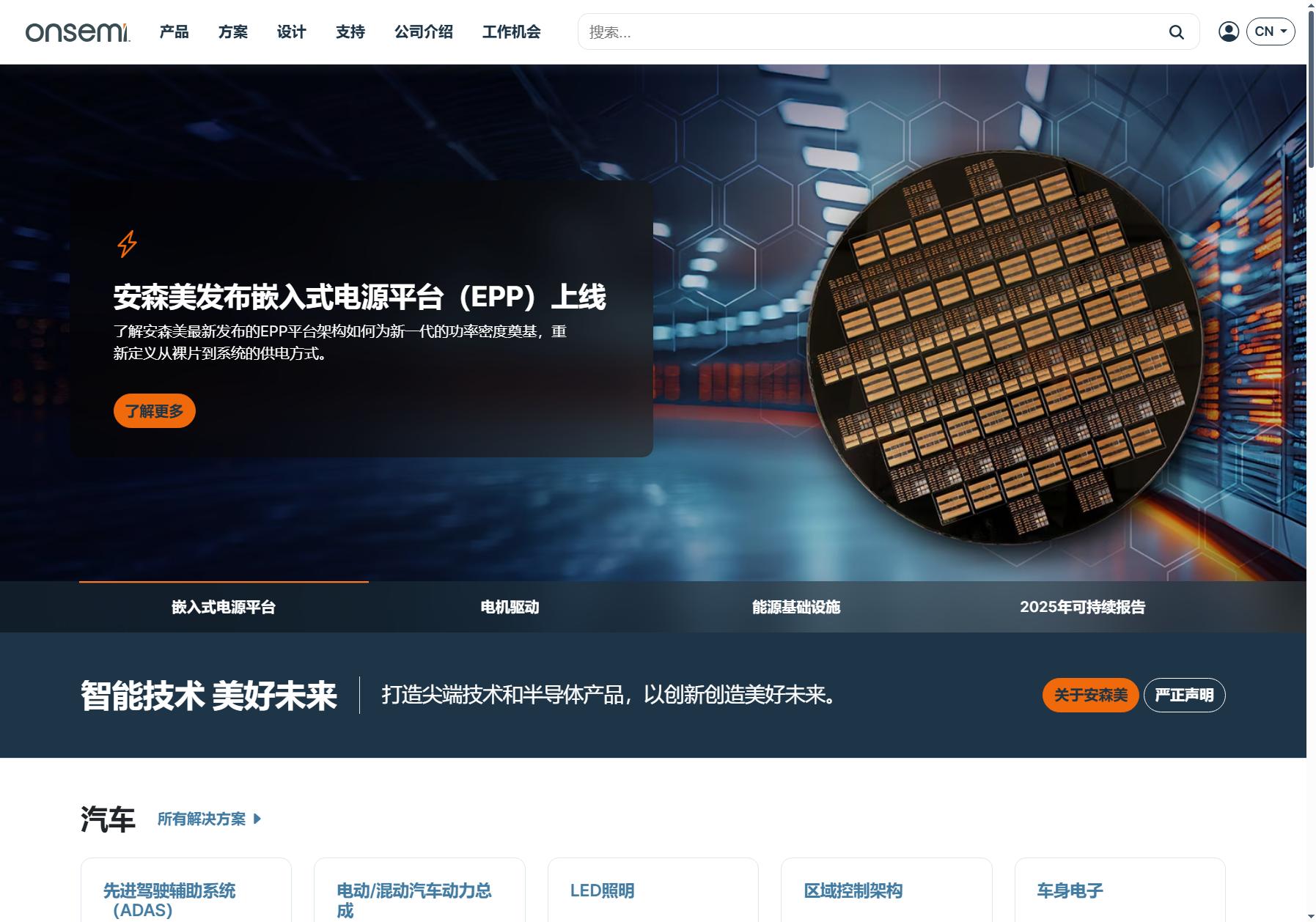Open the CN language dropdown
This screenshot has height=922, width=1316.
(x=1271, y=32)
